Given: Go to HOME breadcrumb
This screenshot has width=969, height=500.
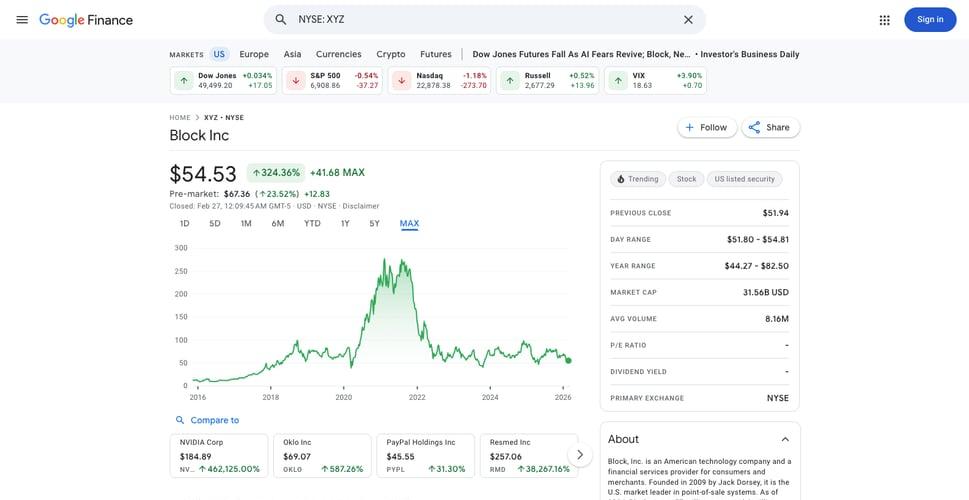Looking at the screenshot, I should click(180, 117).
